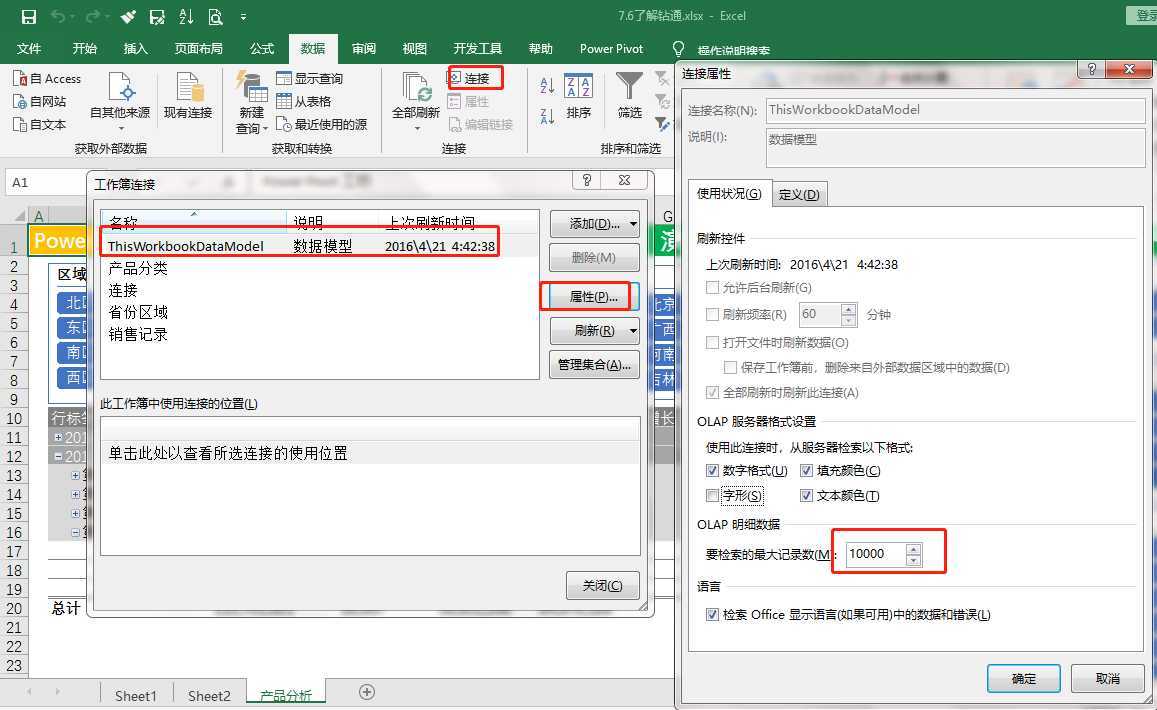Open the 排序 sort dialog icon
The width and height of the screenshot is (1157, 710).
tap(578, 87)
